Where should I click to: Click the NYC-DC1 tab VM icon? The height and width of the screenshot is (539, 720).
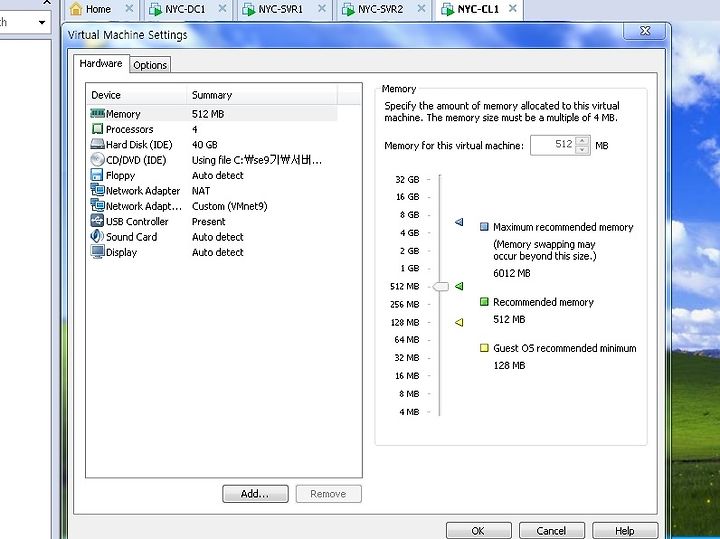coord(155,9)
